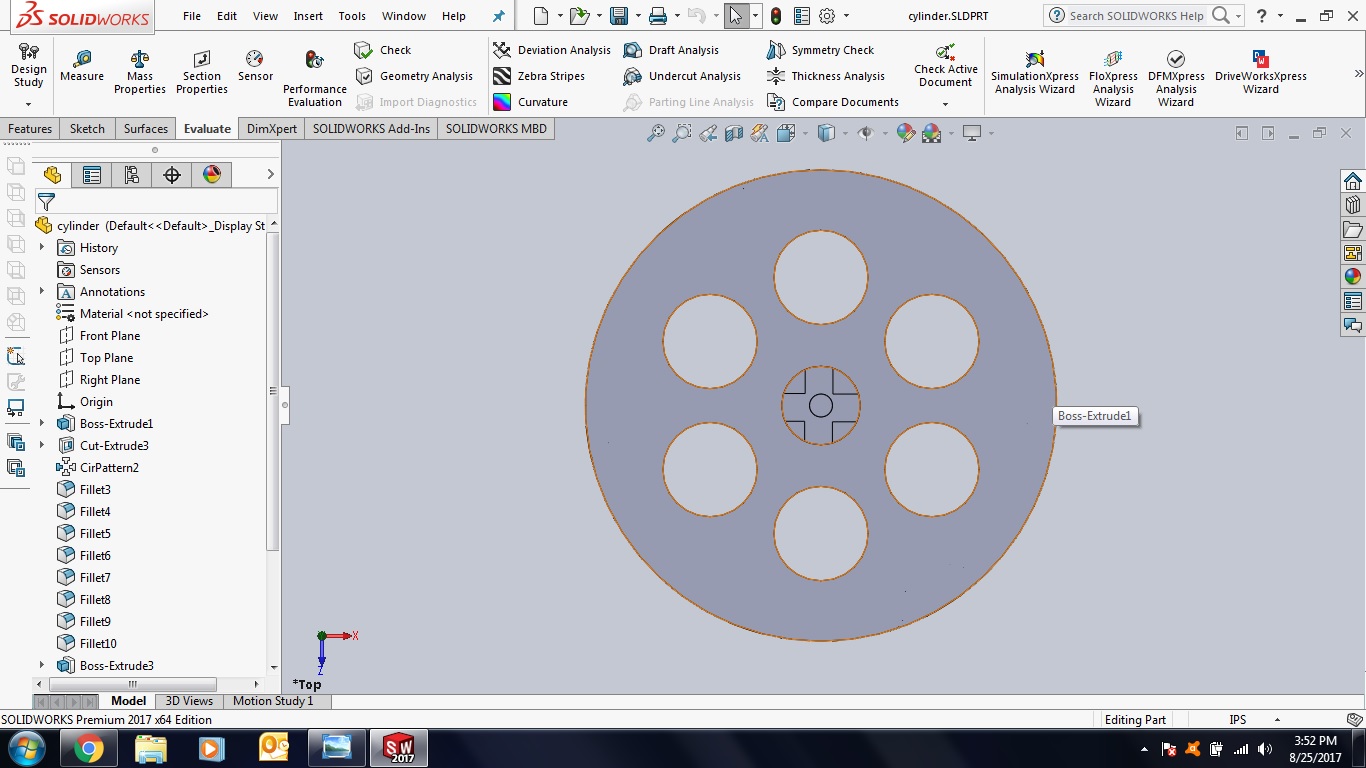Viewport: 1366px width, 768px height.
Task: Launch DFMXpress Analysis Wizard
Action: [x=1176, y=78]
